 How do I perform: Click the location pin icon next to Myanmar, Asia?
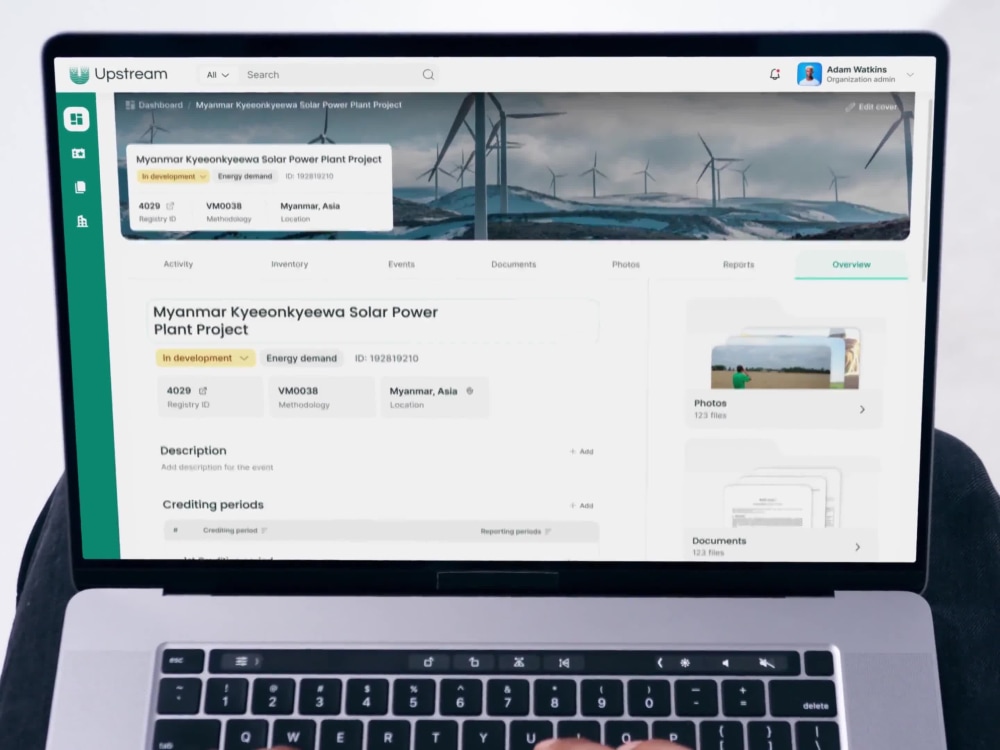(x=470, y=391)
